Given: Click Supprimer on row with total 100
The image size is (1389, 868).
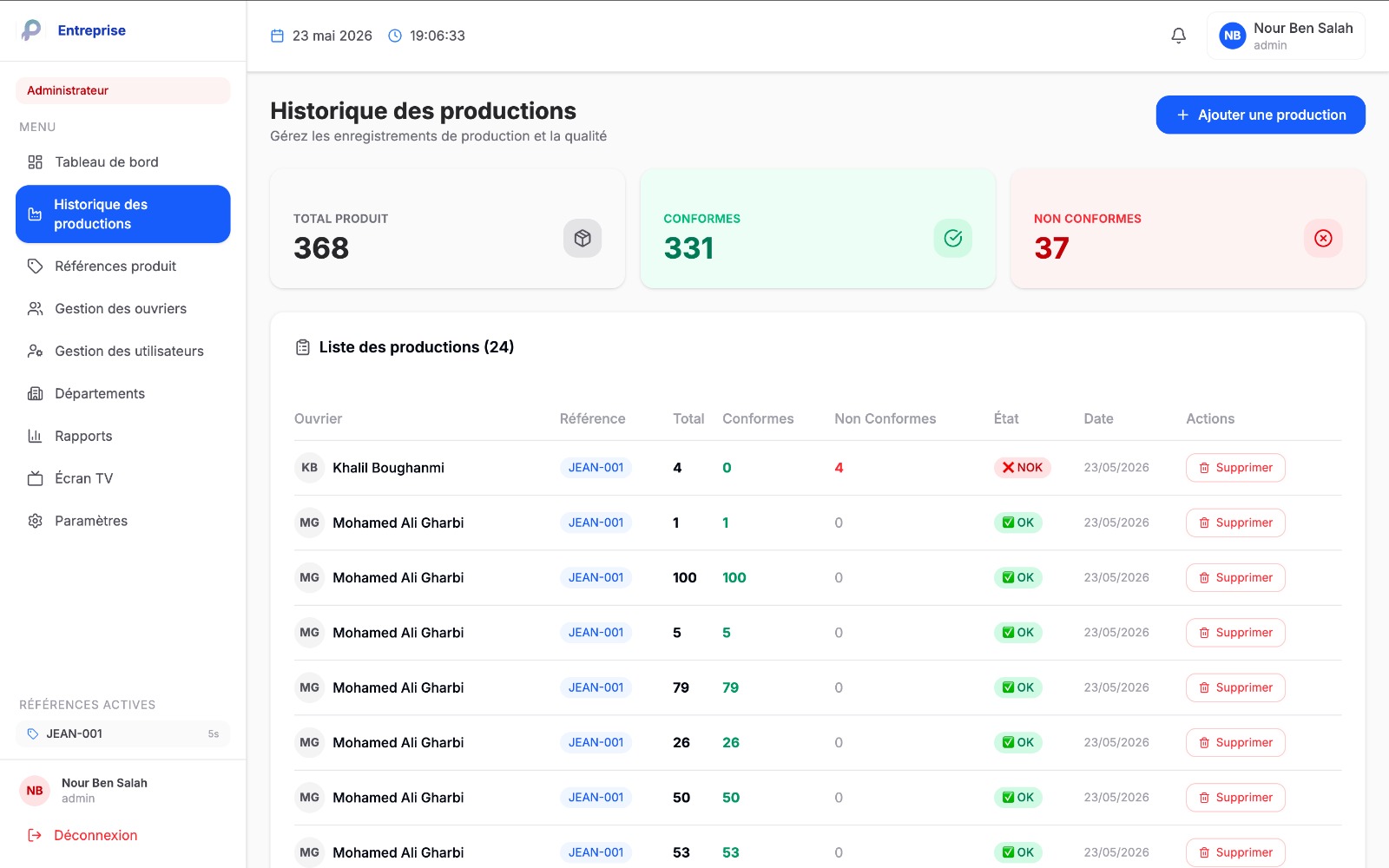Looking at the screenshot, I should (x=1235, y=578).
